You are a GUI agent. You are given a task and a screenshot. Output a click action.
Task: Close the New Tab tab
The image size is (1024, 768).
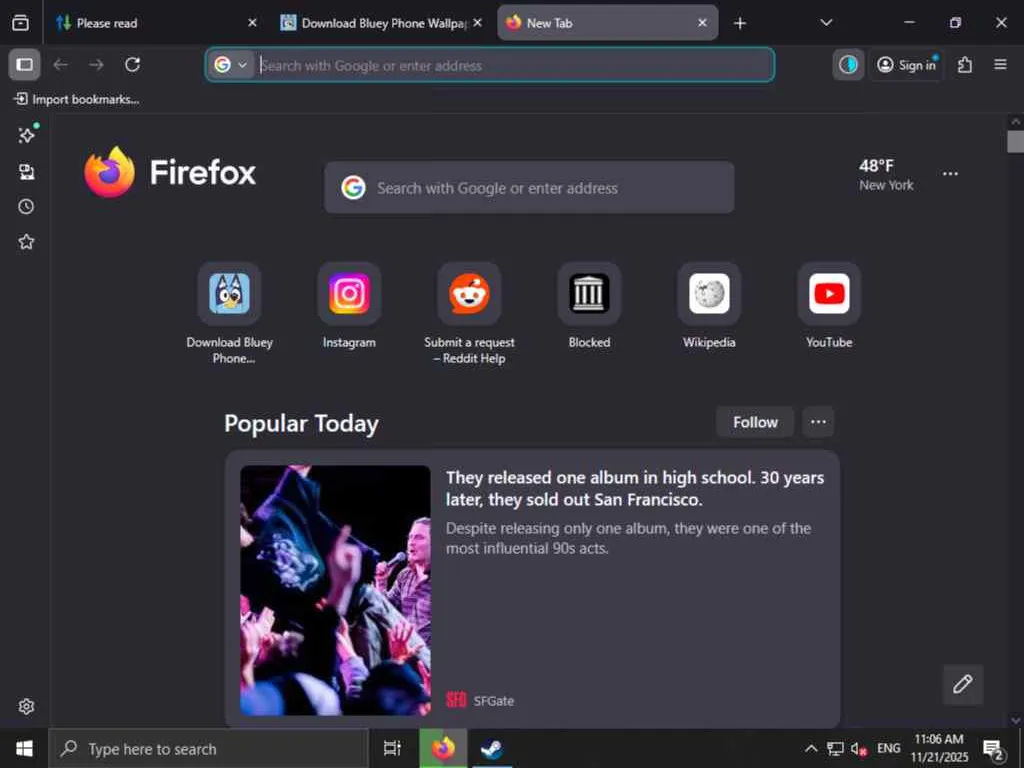tap(702, 23)
